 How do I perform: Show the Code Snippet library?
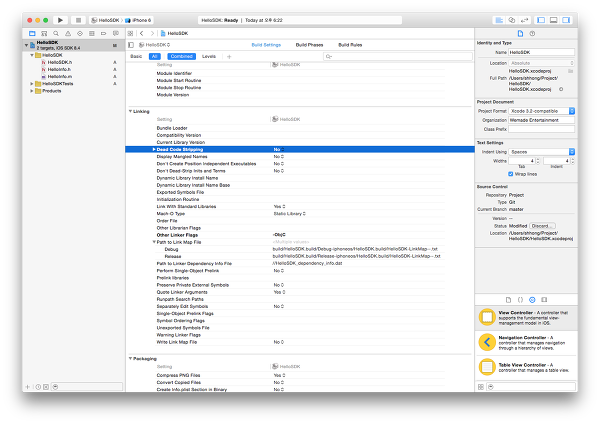tap(520, 300)
